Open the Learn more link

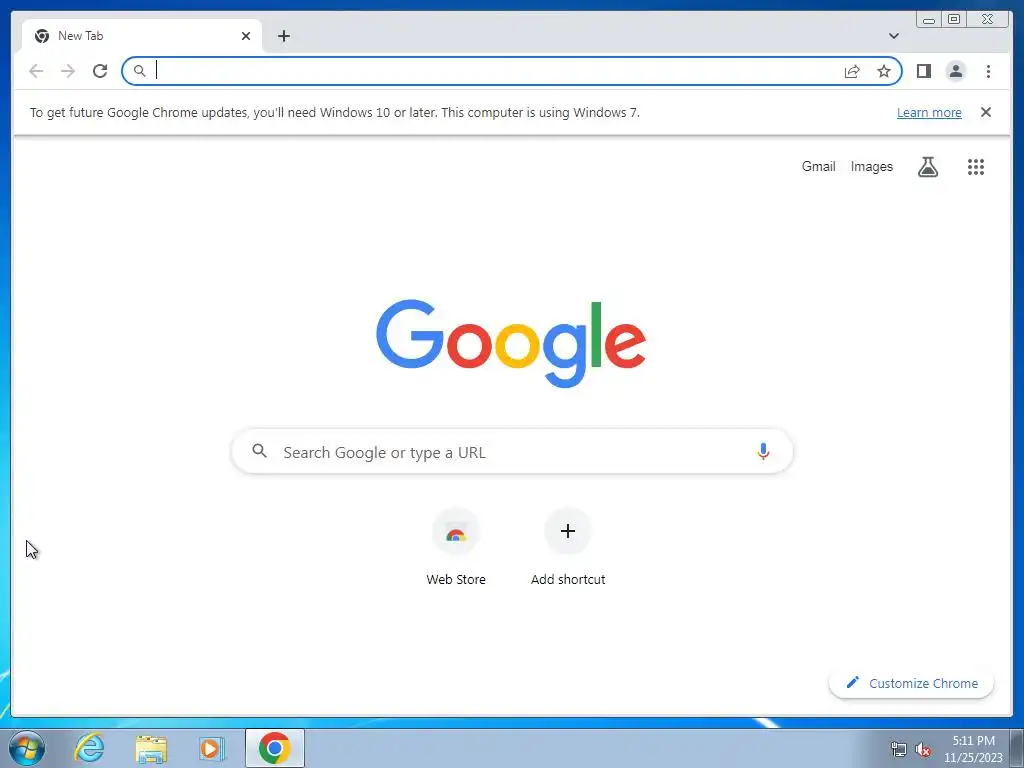click(x=929, y=112)
